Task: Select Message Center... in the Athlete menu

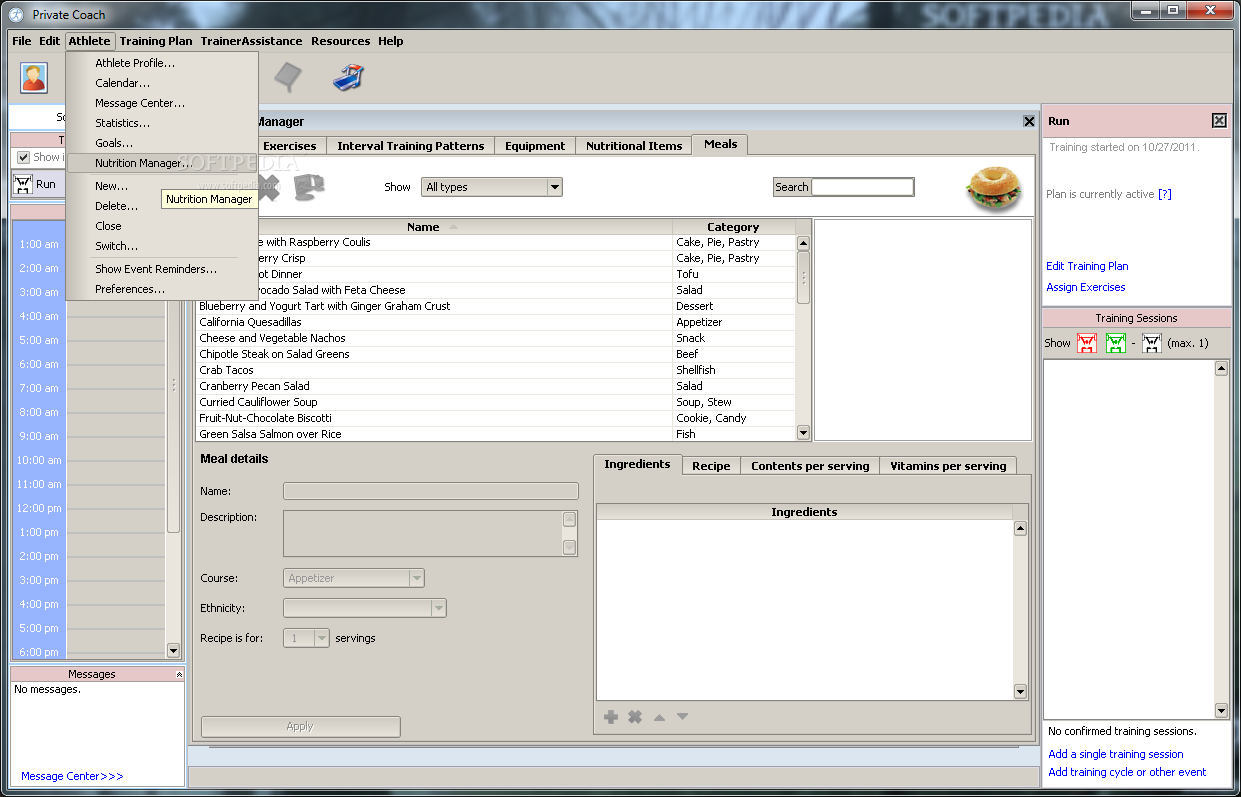Action: [162, 103]
